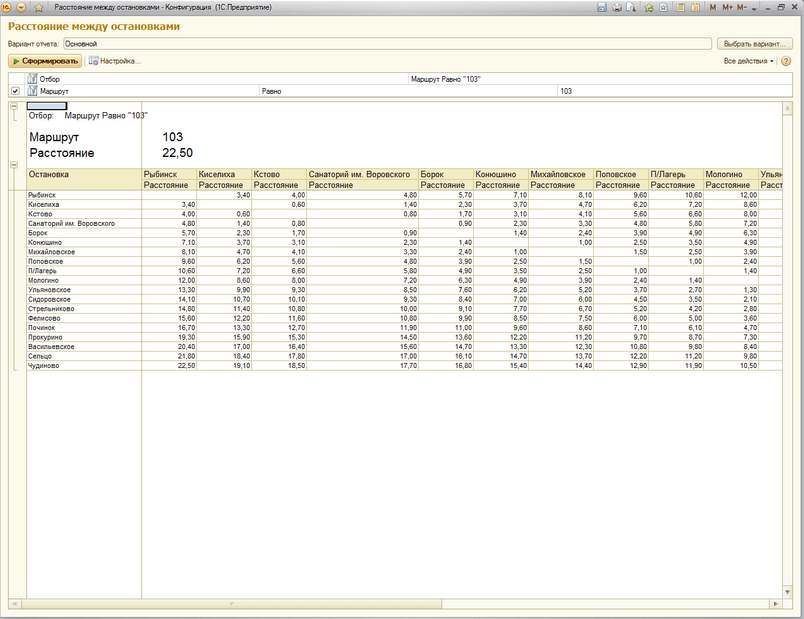The width and height of the screenshot is (804, 619).
Task: Click the Print icon
Action: (617, 8)
